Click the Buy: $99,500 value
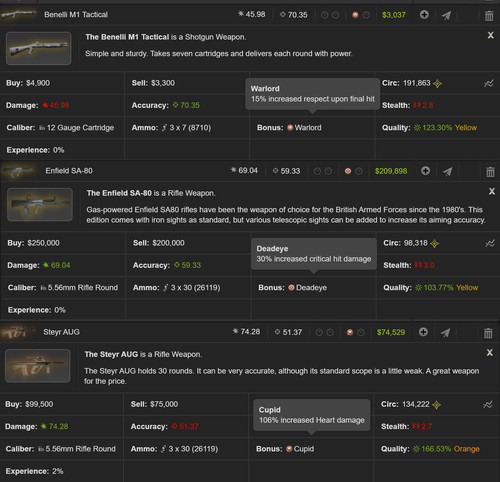 tap(39, 404)
